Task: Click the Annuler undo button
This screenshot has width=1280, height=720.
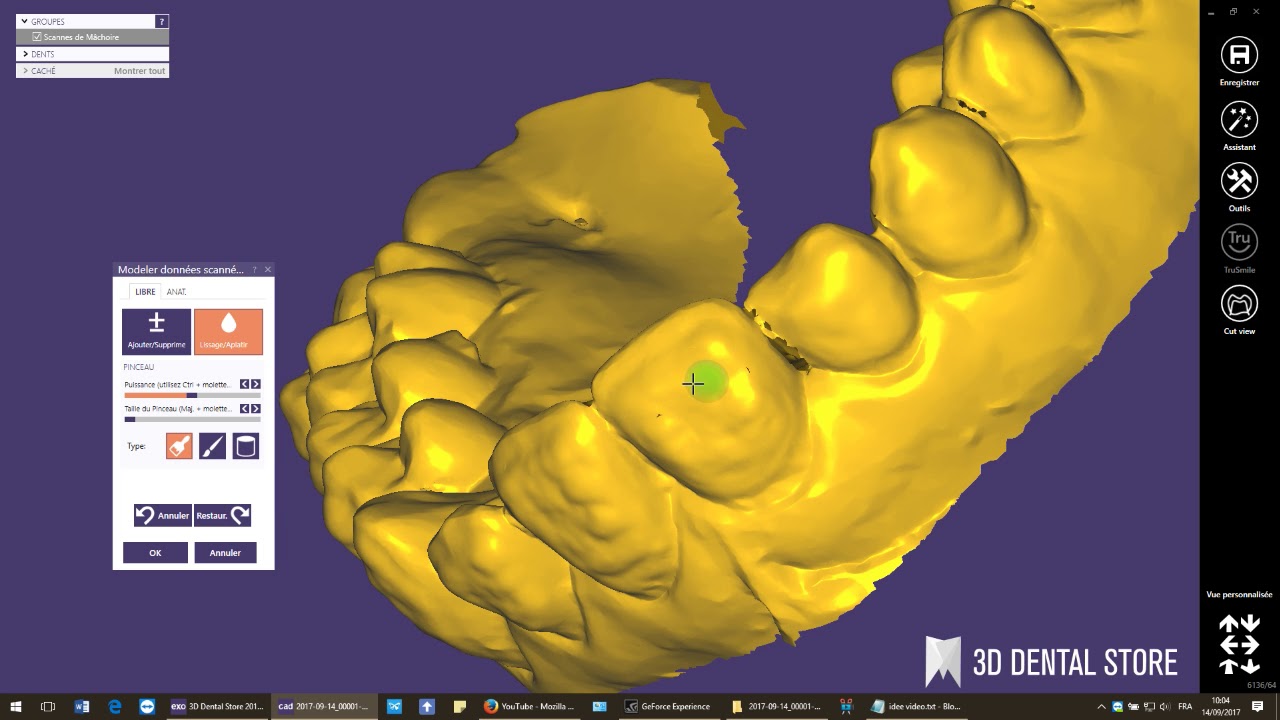Action: point(163,515)
